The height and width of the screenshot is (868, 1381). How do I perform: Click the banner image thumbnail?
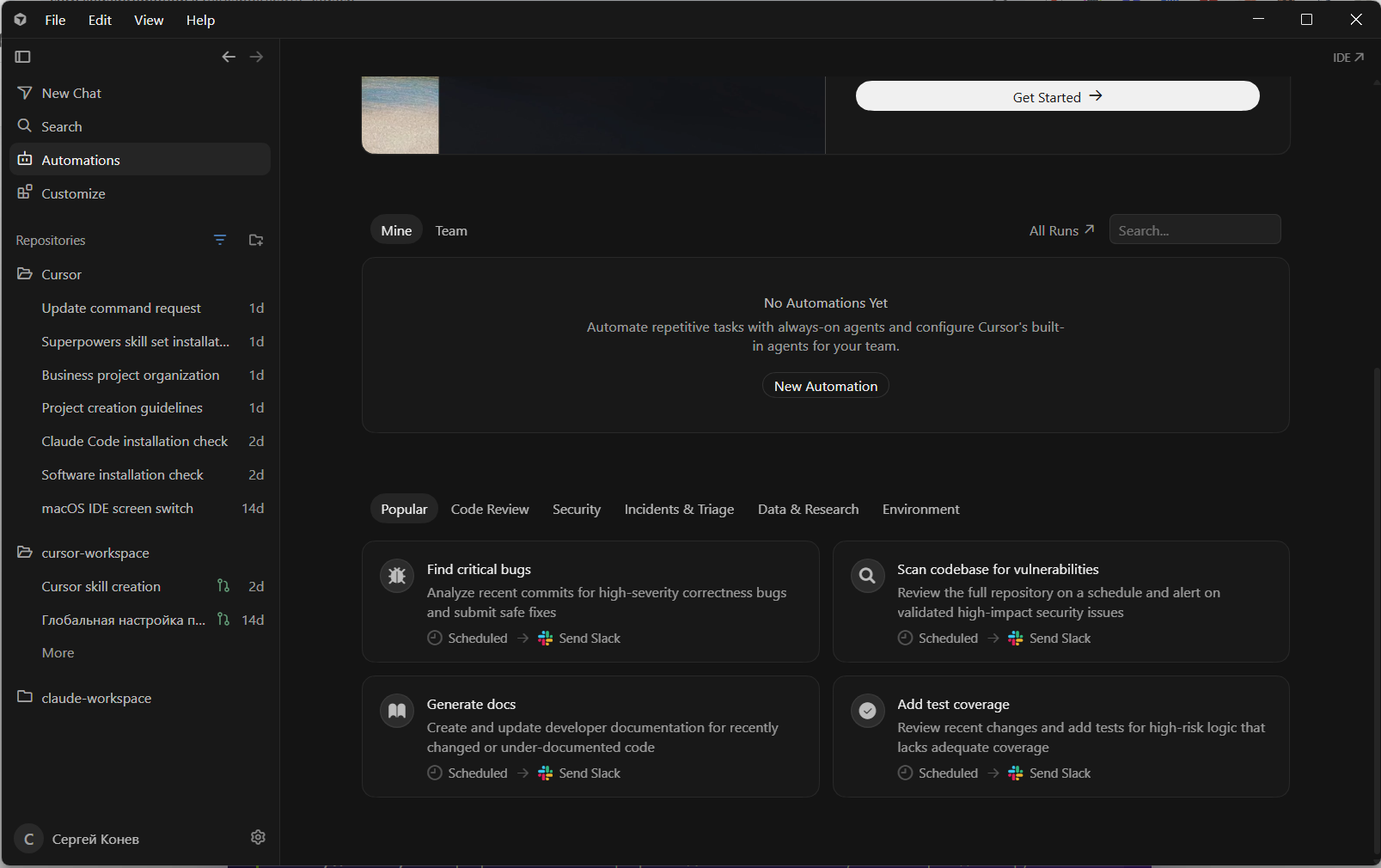400,115
